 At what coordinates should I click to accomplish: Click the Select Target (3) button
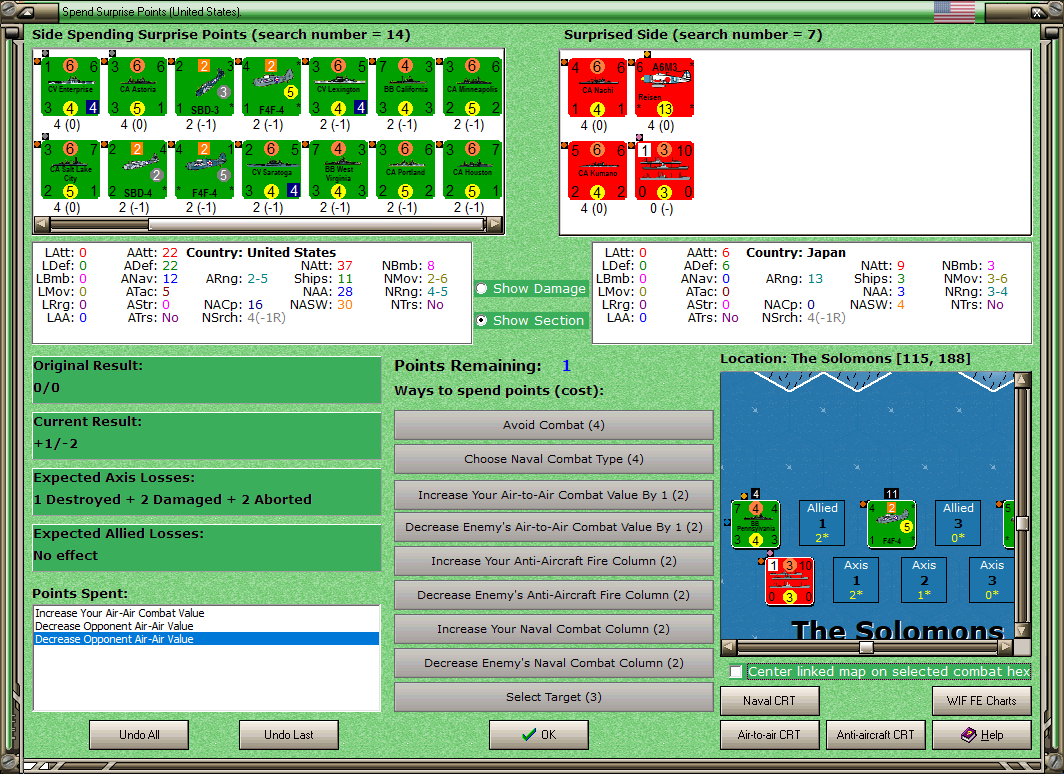point(554,697)
